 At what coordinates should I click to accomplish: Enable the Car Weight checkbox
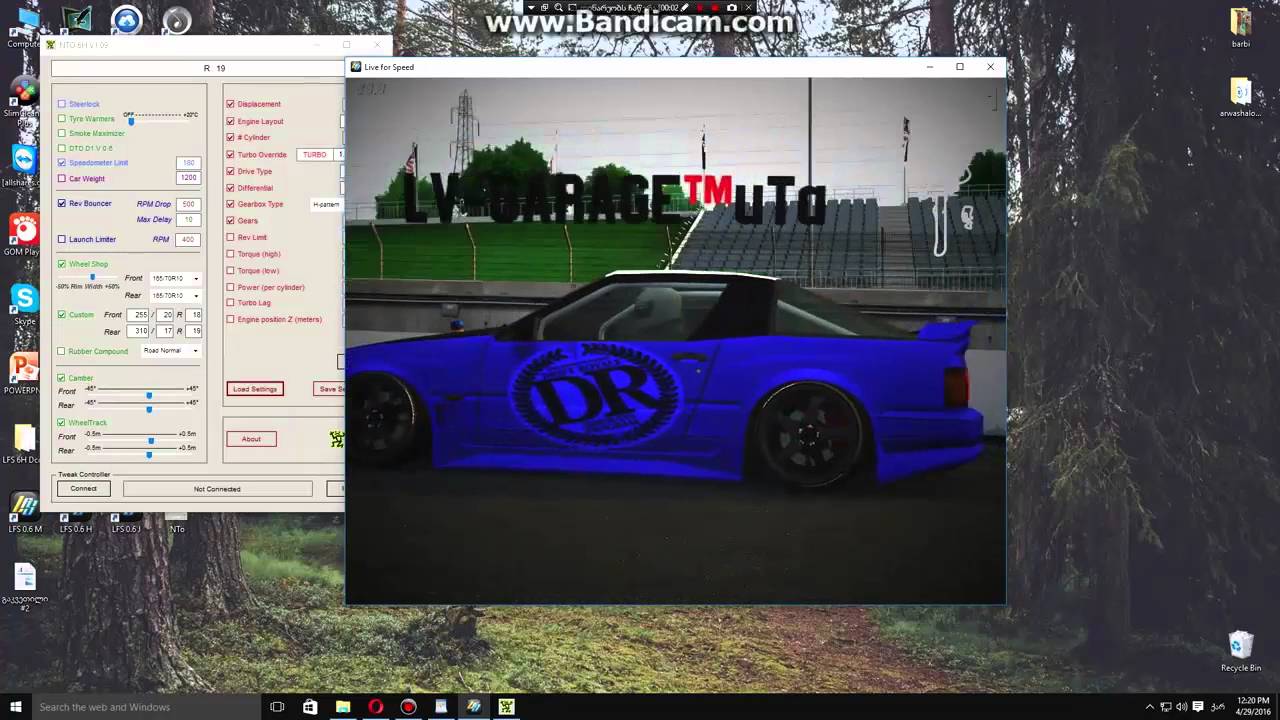pos(61,179)
